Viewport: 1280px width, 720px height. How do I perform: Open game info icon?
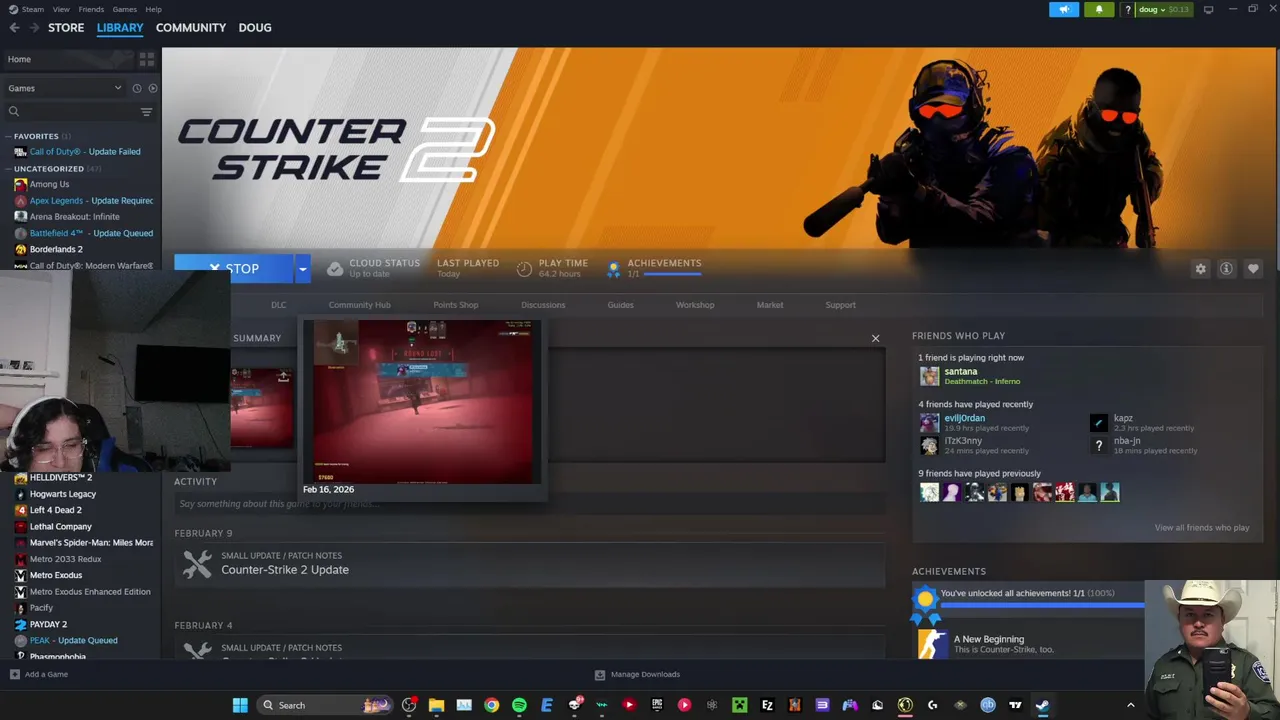tap(1226, 269)
